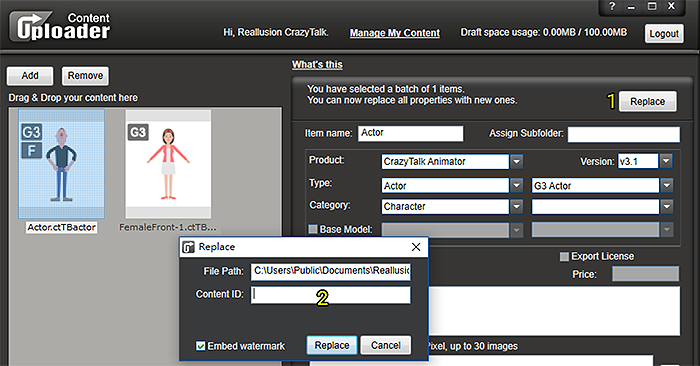Viewport: 700px width, 366px height.
Task: Close the Content Uploader window
Action: coord(671,6)
